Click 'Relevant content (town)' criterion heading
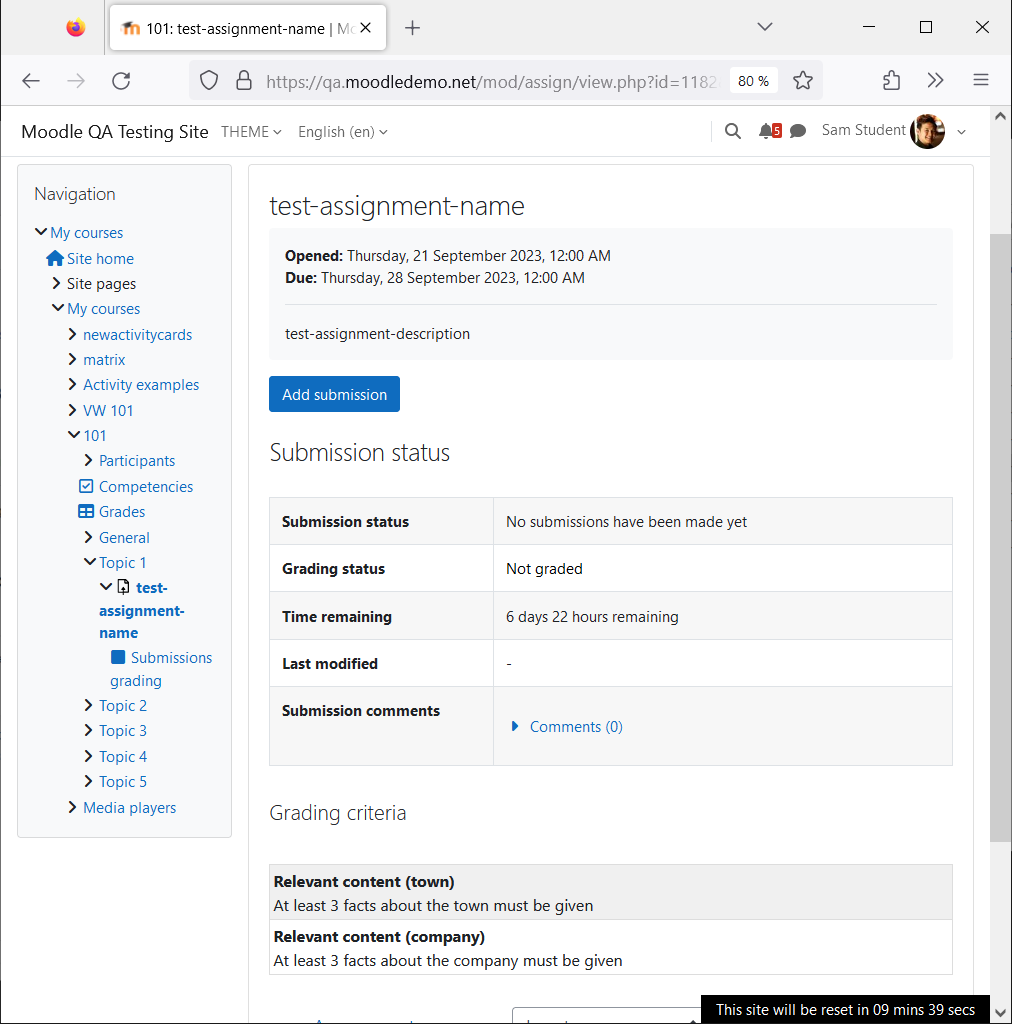1012x1024 pixels. 364,882
